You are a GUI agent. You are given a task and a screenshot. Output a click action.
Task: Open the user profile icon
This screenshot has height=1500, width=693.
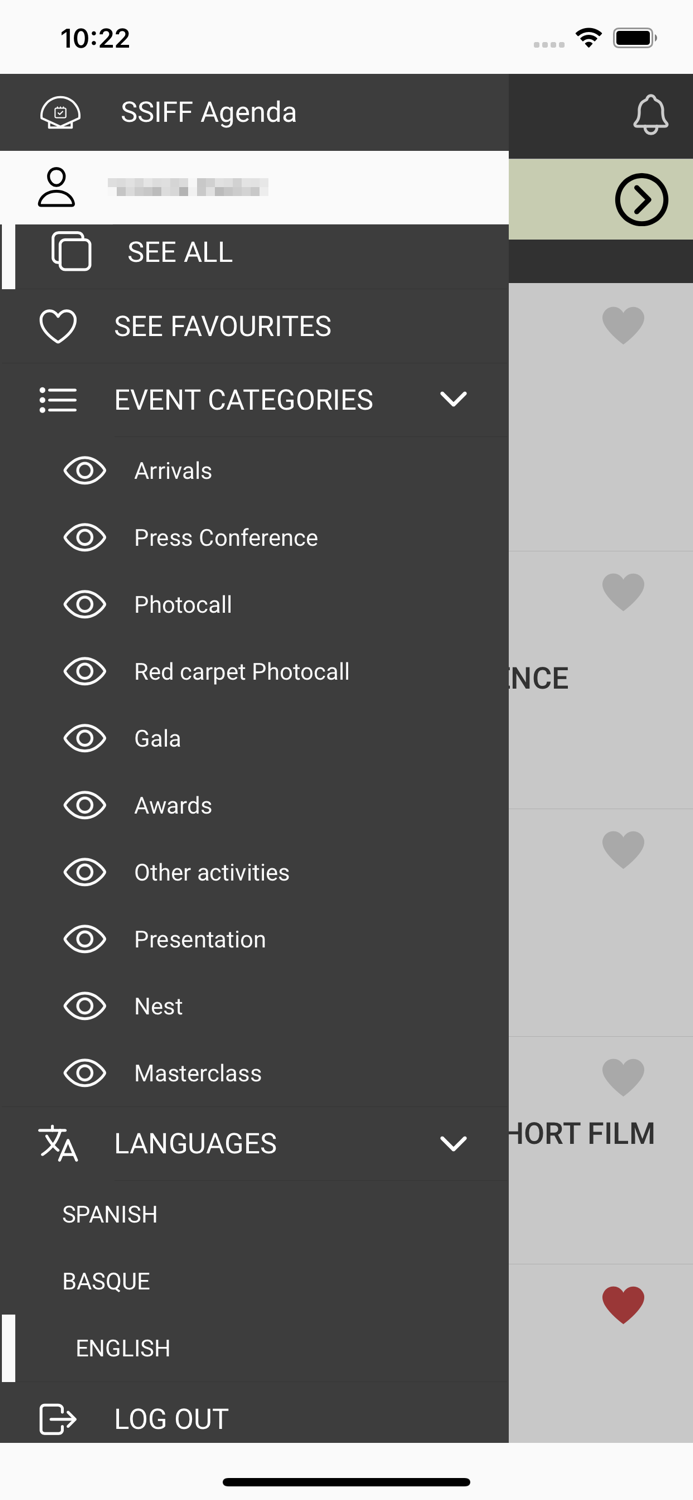tap(57, 188)
